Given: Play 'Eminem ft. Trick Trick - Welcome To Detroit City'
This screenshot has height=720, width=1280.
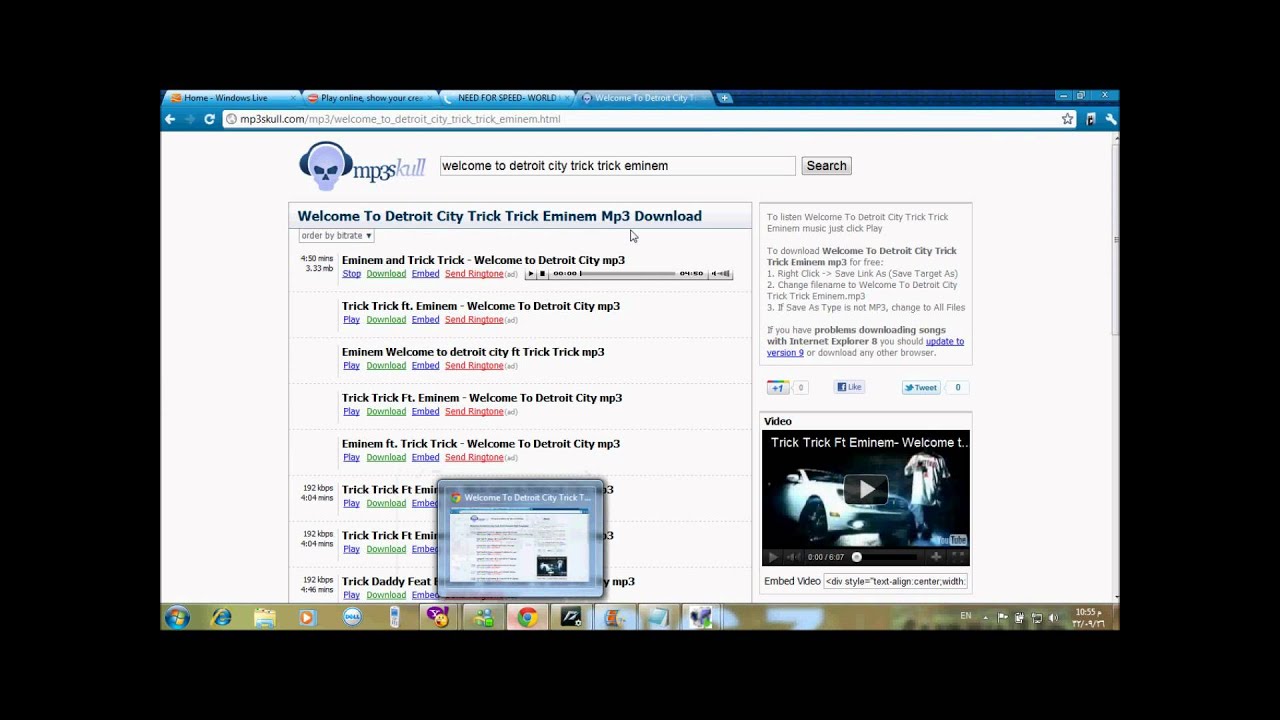Looking at the screenshot, I should [x=351, y=458].
